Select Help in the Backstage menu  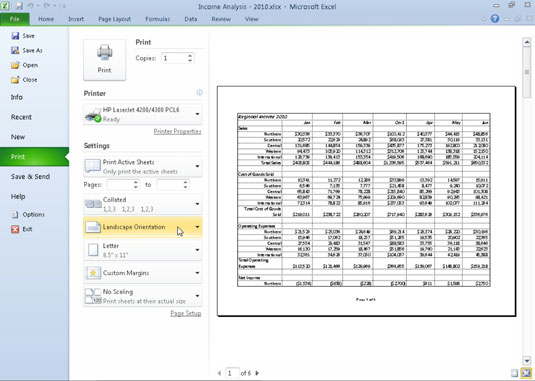tap(34, 196)
